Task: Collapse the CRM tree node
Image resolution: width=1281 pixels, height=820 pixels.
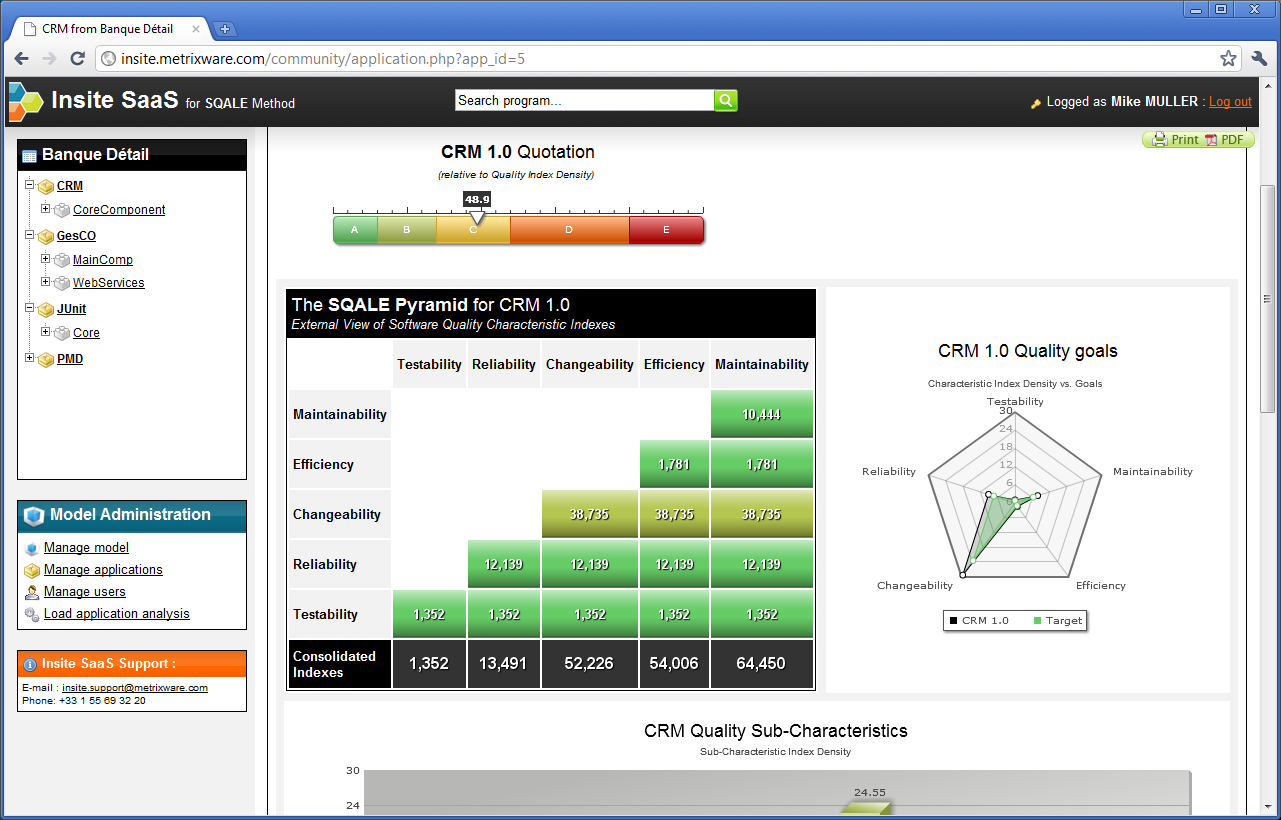Action: (29, 185)
